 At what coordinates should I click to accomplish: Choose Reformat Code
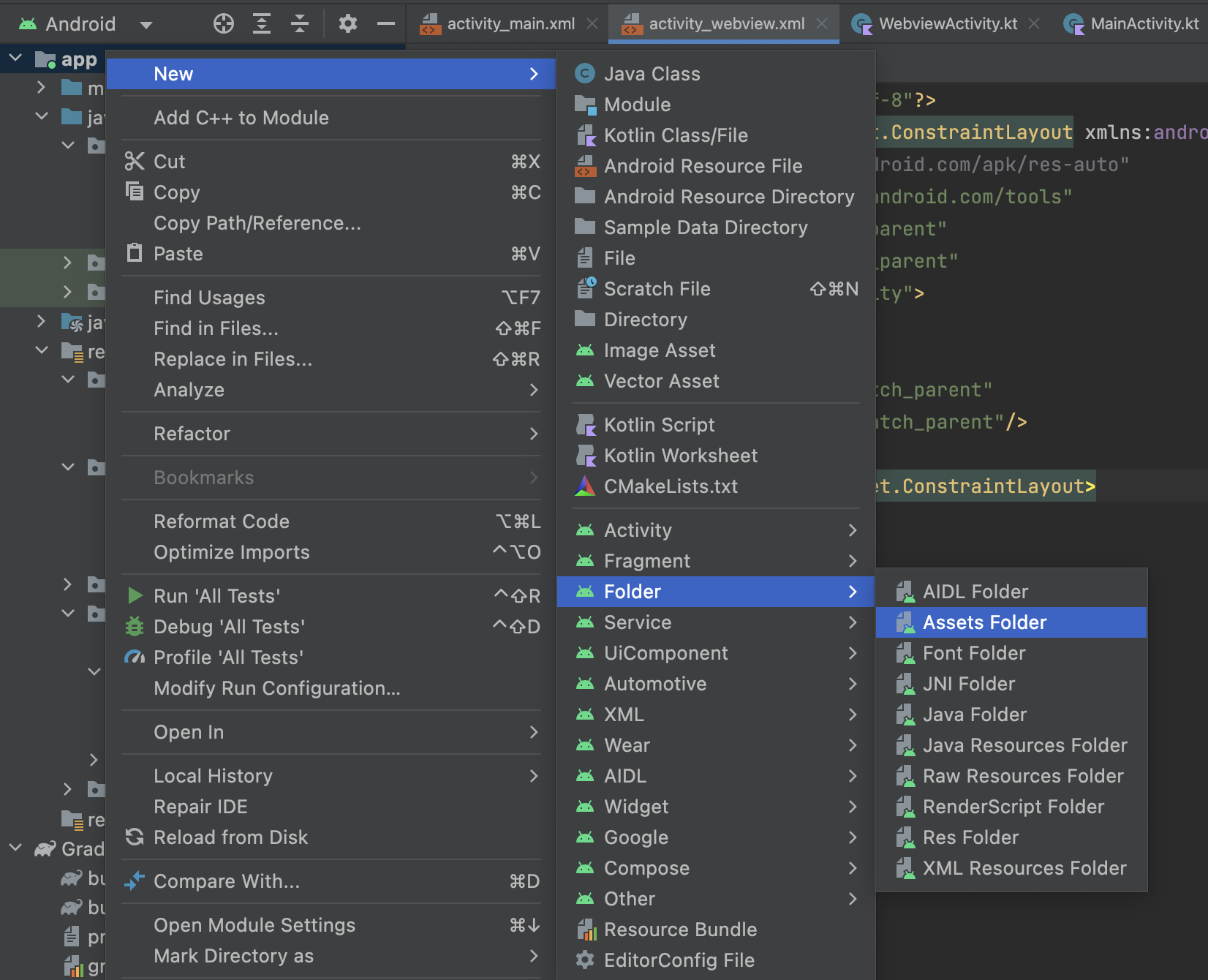[x=331, y=521]
